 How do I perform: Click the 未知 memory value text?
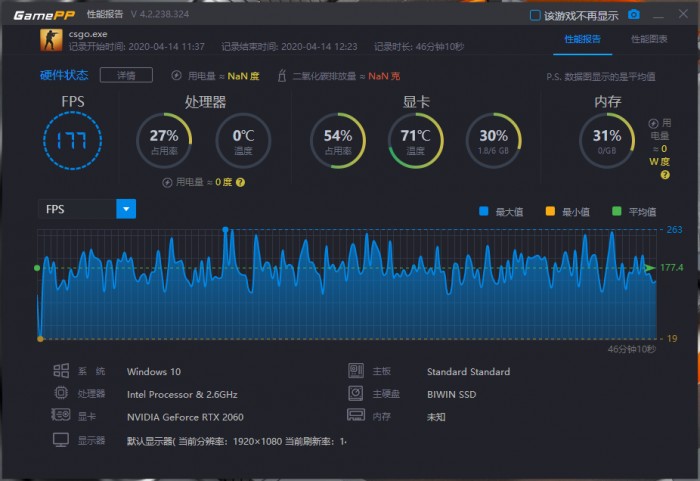(436, 417)
